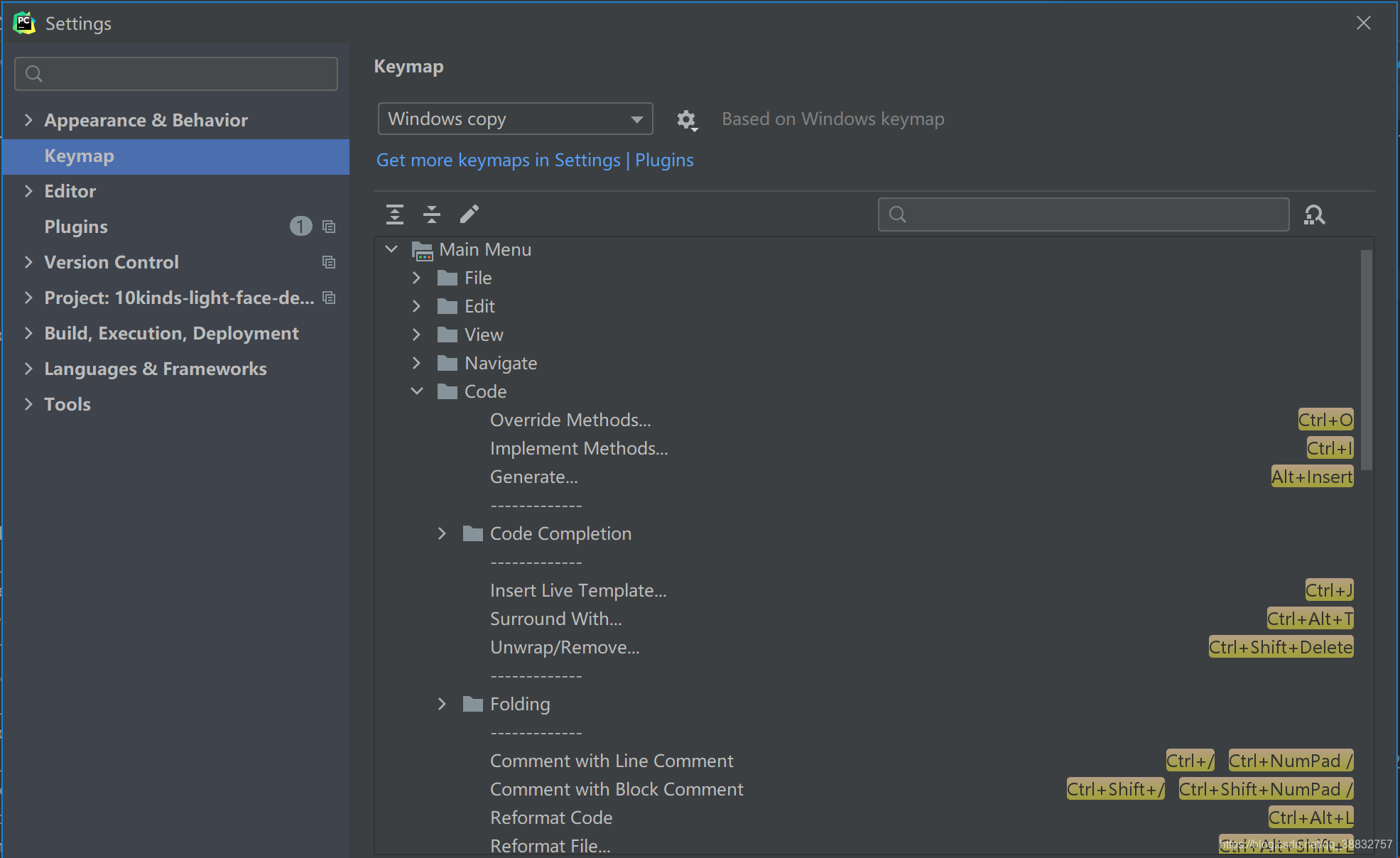Image resolution: width=1400 pixels, height=858 pixels.
Task: Expand the Code Completion folder
Action: pos(442,533)
